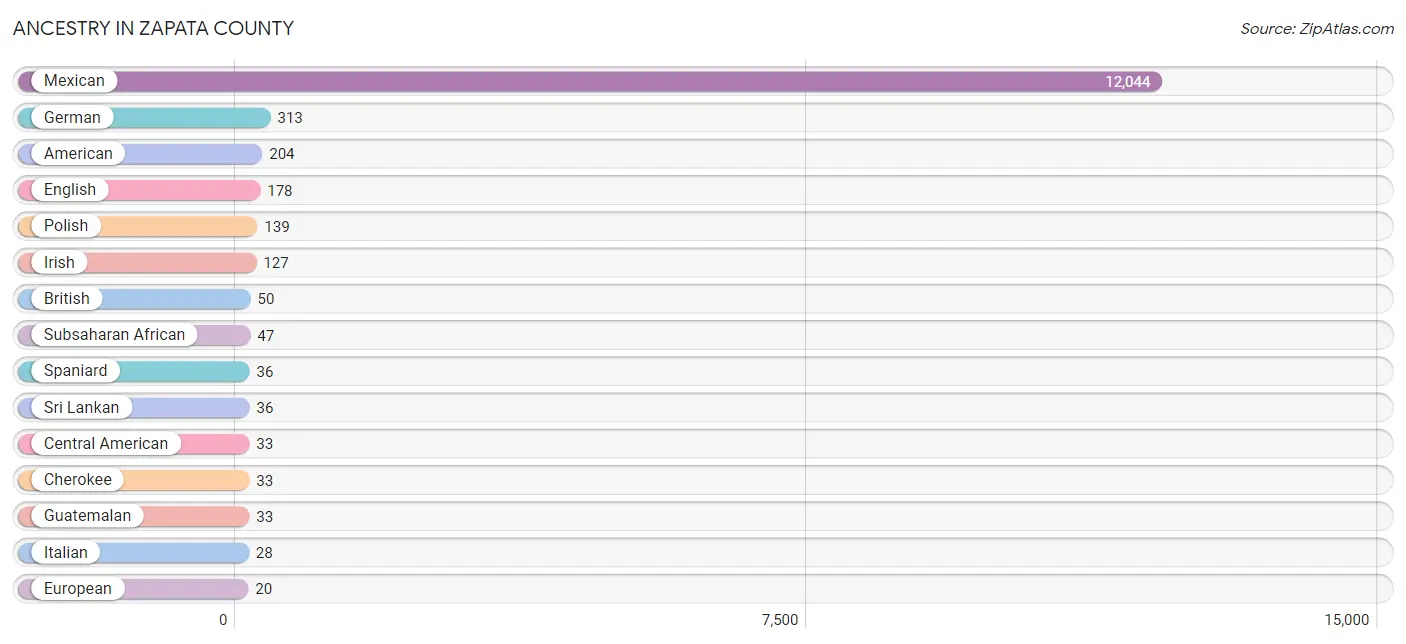Select the Subsaharan African label
This screenshot has width=1406, height=644.
[x=114, y=335]
